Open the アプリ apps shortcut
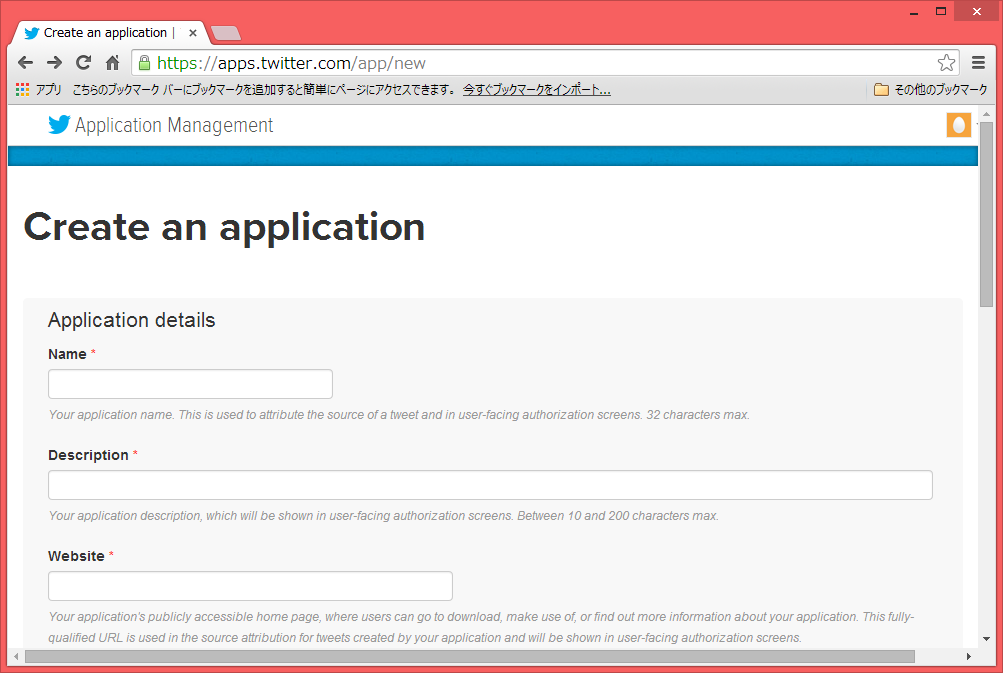The width and height of the screenshot is (1003, 673). 39,90
